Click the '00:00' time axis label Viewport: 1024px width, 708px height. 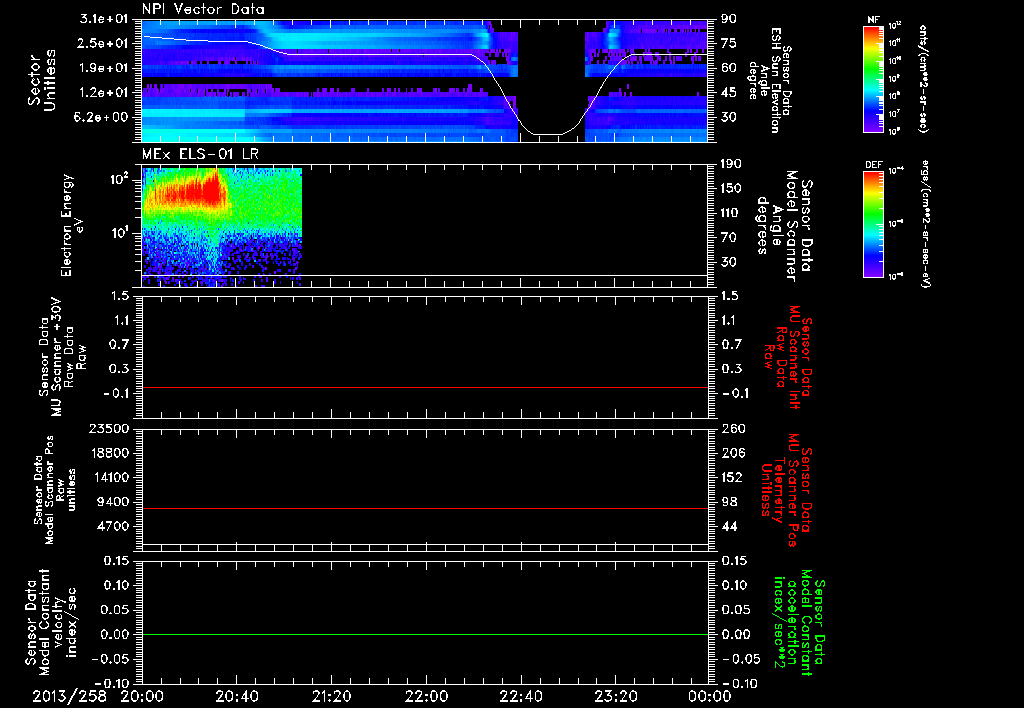point(710,696)
